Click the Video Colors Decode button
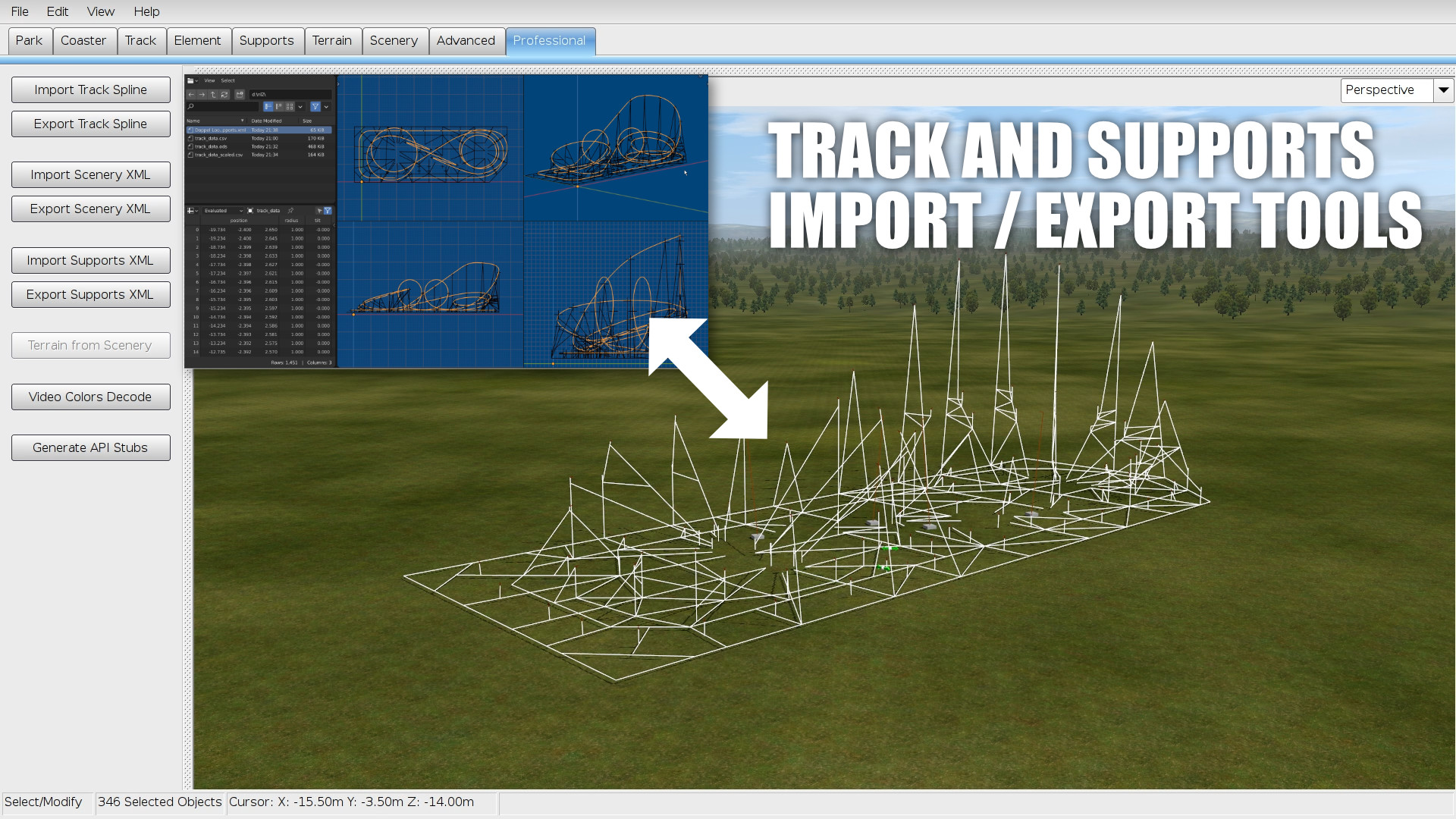The width and height of the screenshot is (1456, 819). (90, 397)
